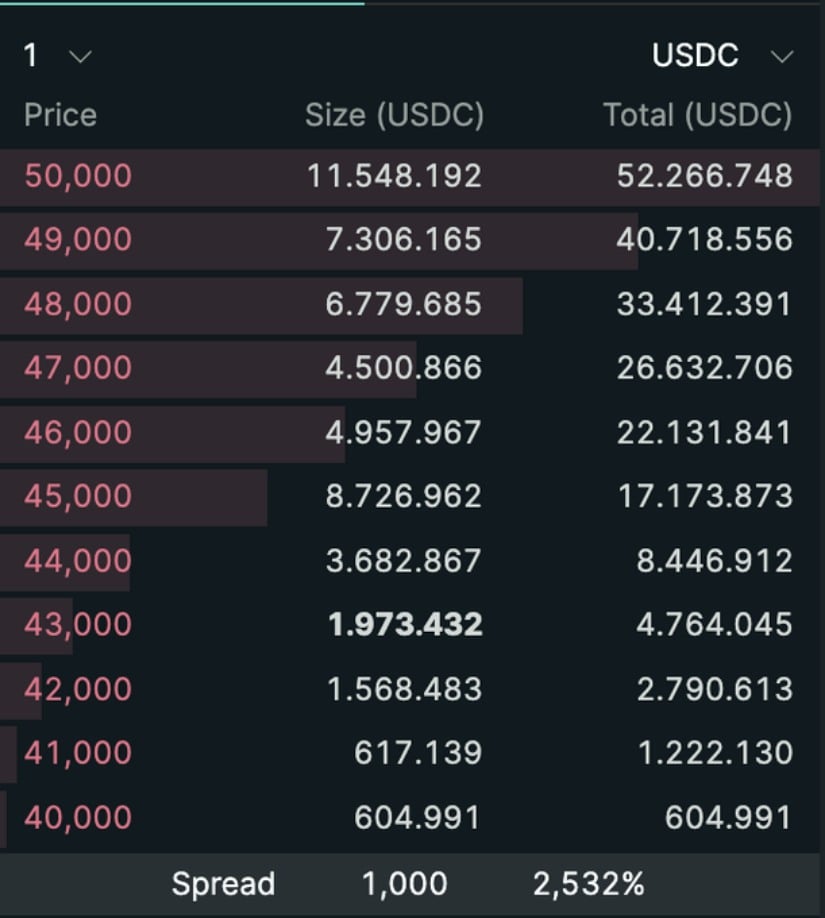Click the chevron next to USDC

click(782, 57)
